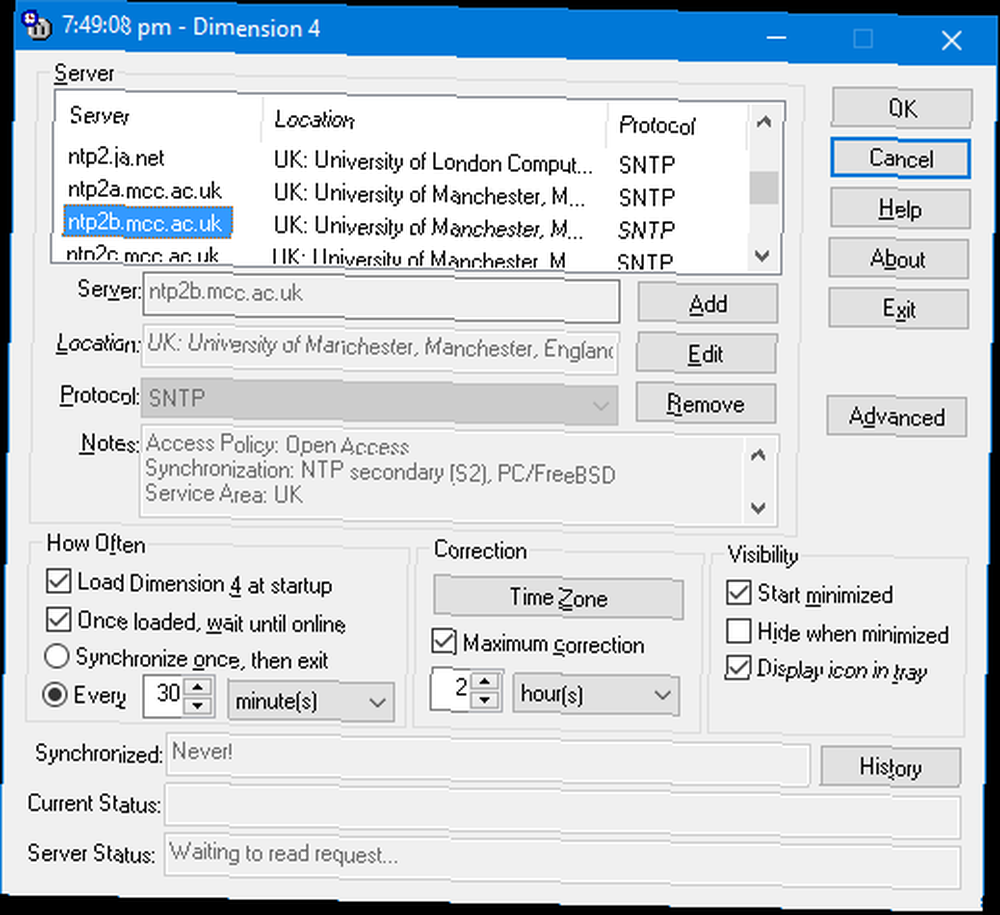Screen dimensions: 1000x915
Task: Click the Notes text area
Action: pyautogui.click(x=442, y=474)
